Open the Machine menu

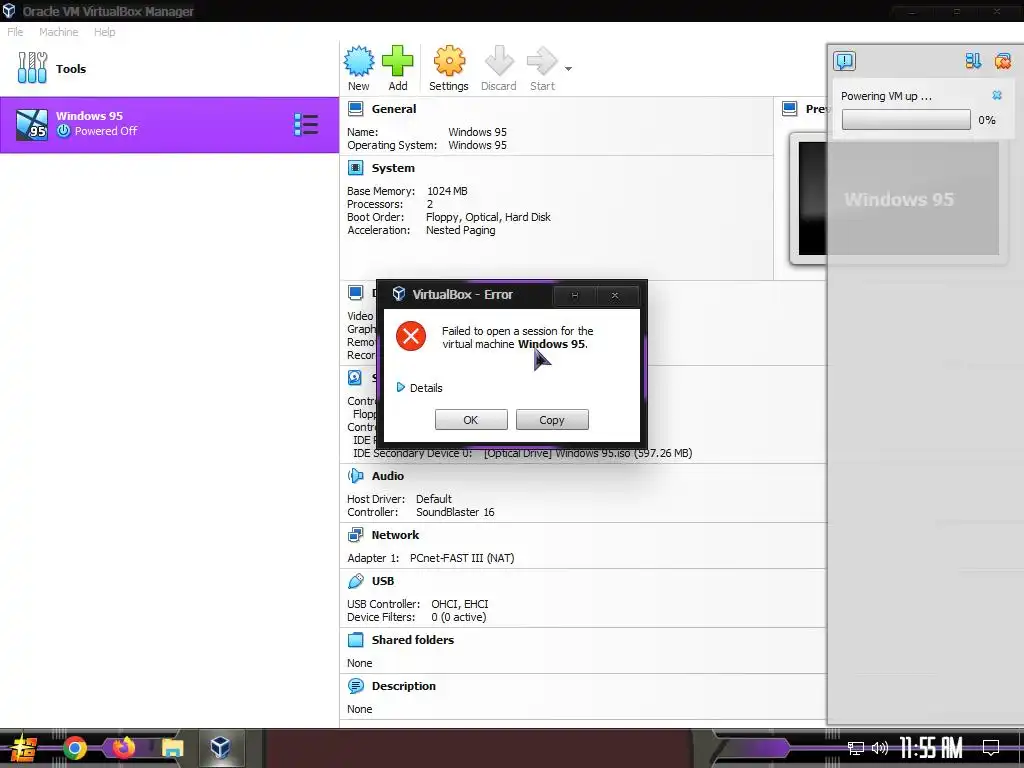pos(58,32)
